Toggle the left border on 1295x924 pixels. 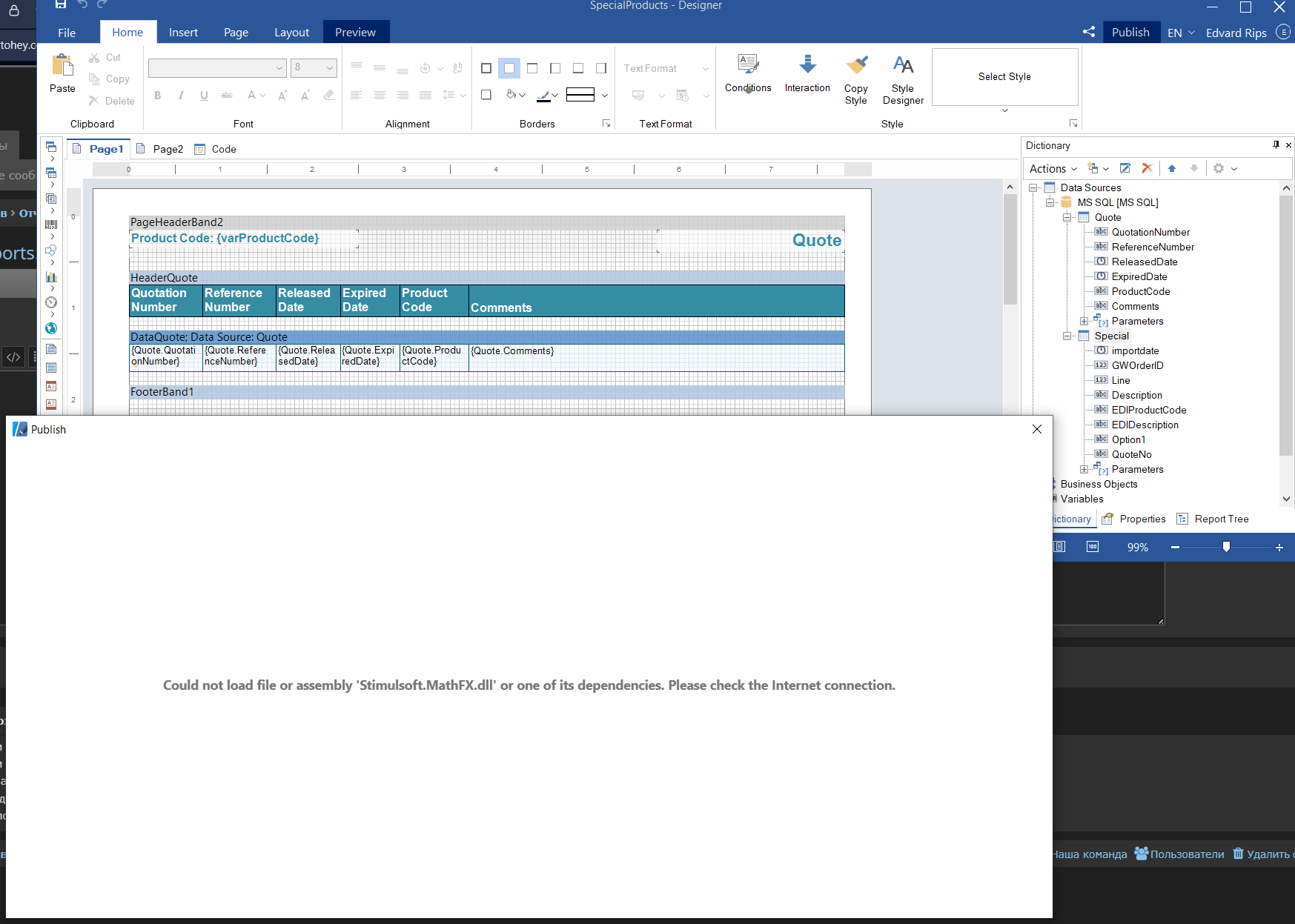click(x=555, y=68)
